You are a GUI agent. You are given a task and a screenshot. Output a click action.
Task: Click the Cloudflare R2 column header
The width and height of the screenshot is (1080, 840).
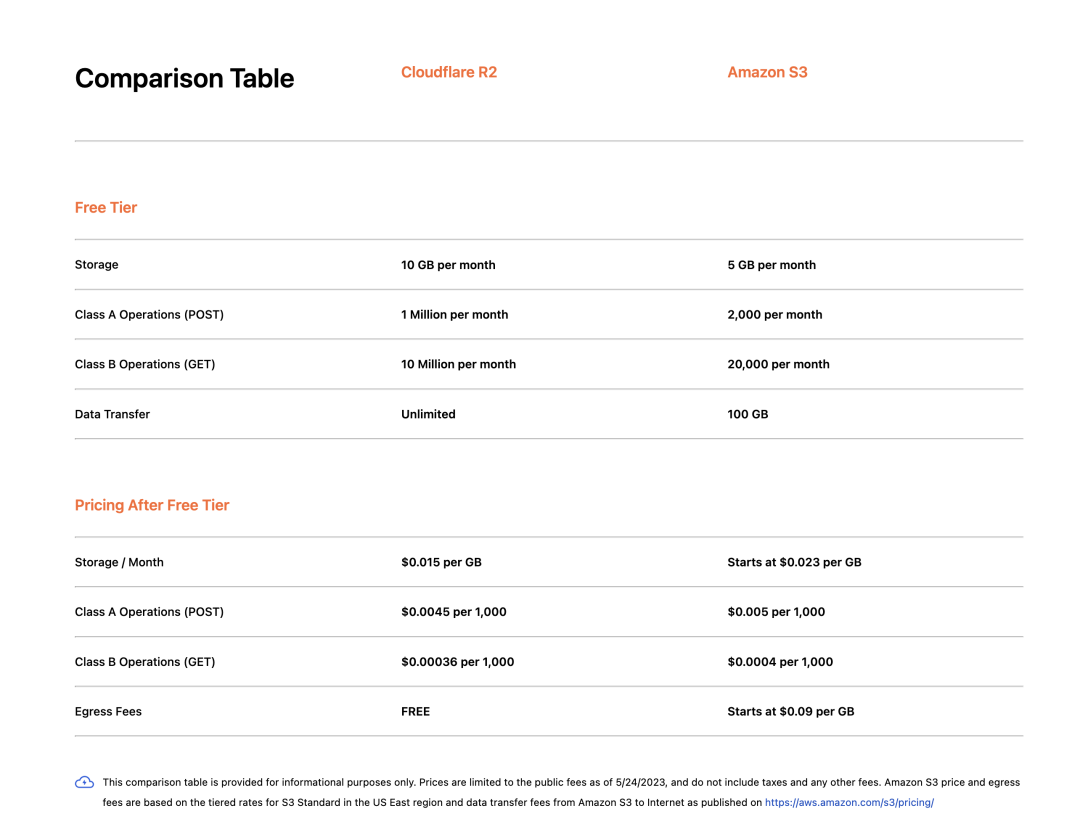click(449, 72)
